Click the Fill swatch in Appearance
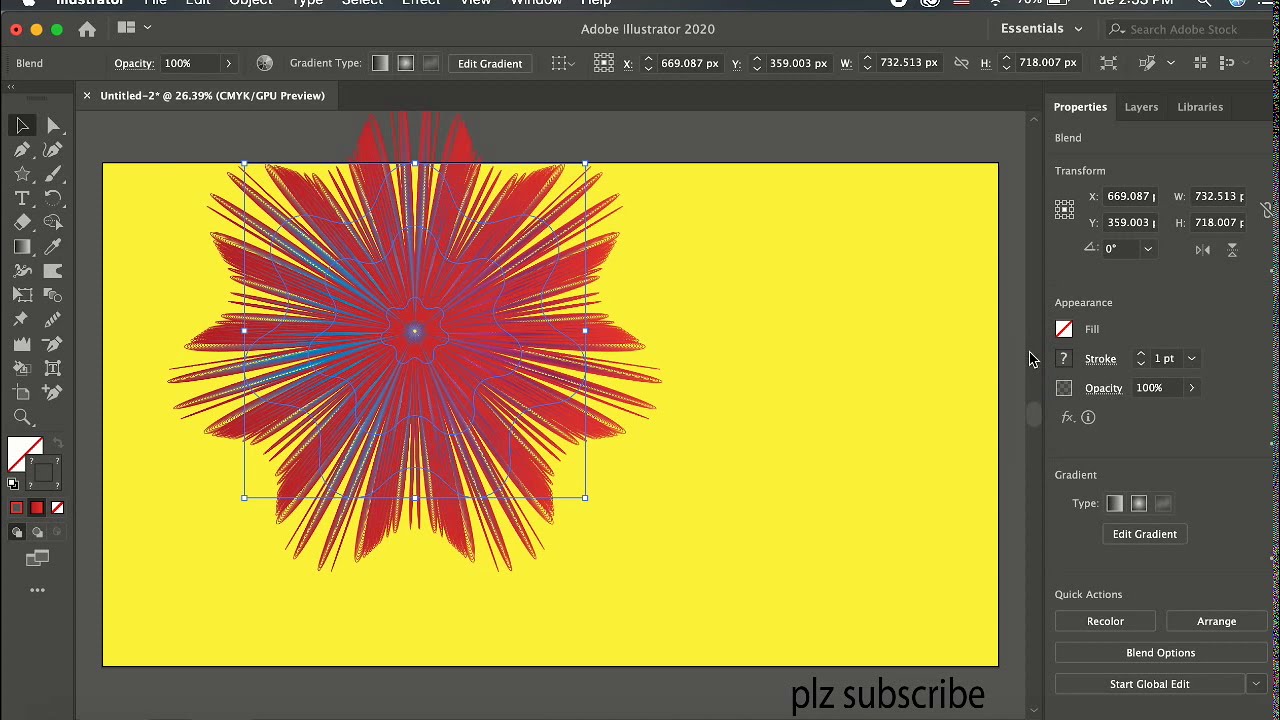 (1064, 329)
